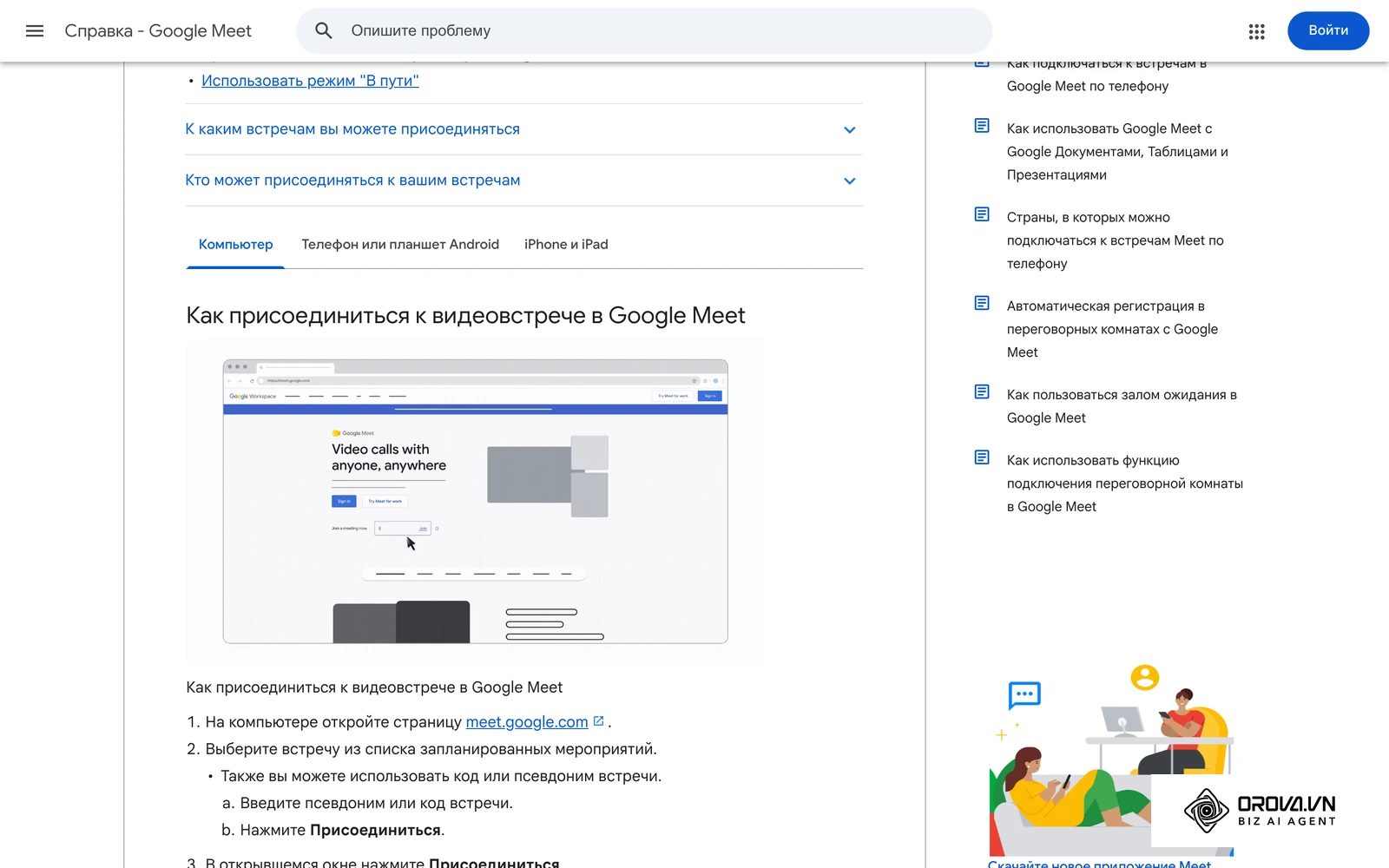The height and width of the screenshot is (868, 1389).
Task: Switch to Телефон или планшет Android tab
Action: pos(400,245)
